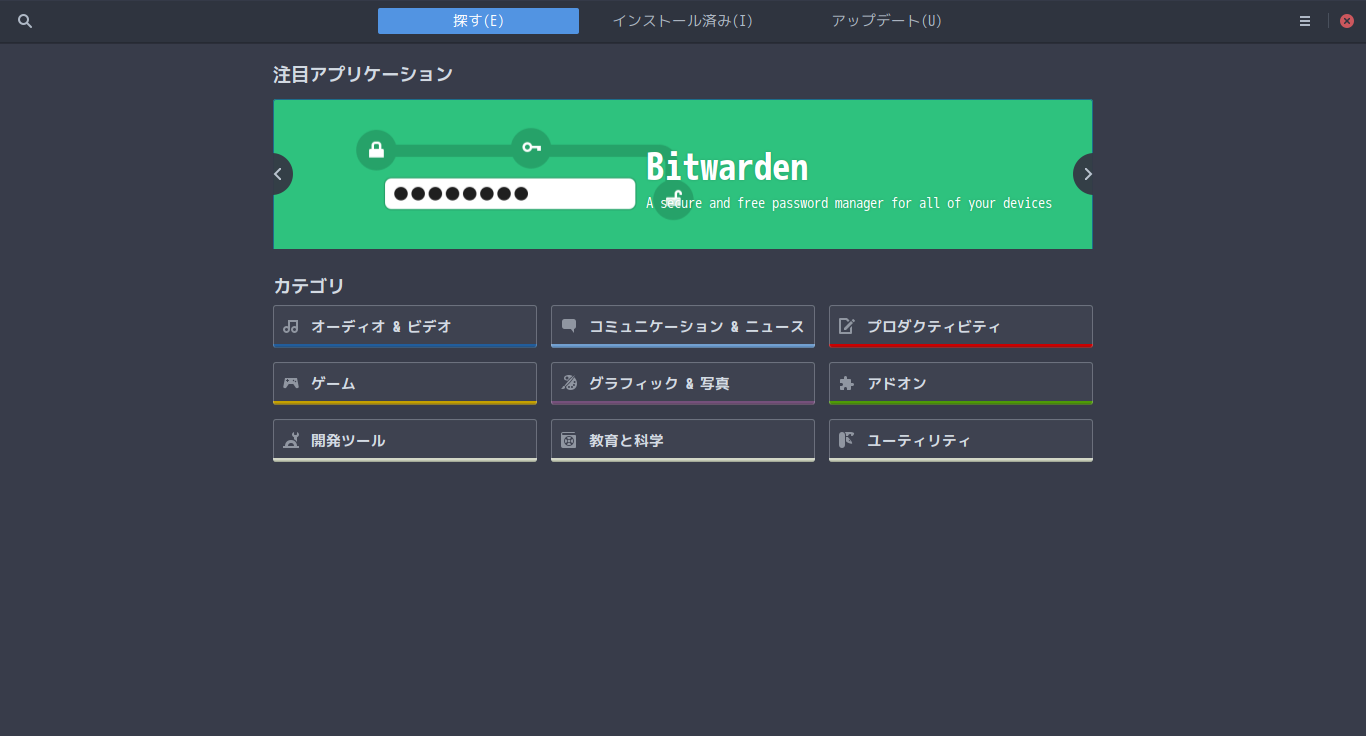
Task: Open the ゲーム category
Action: coord(405,383)
